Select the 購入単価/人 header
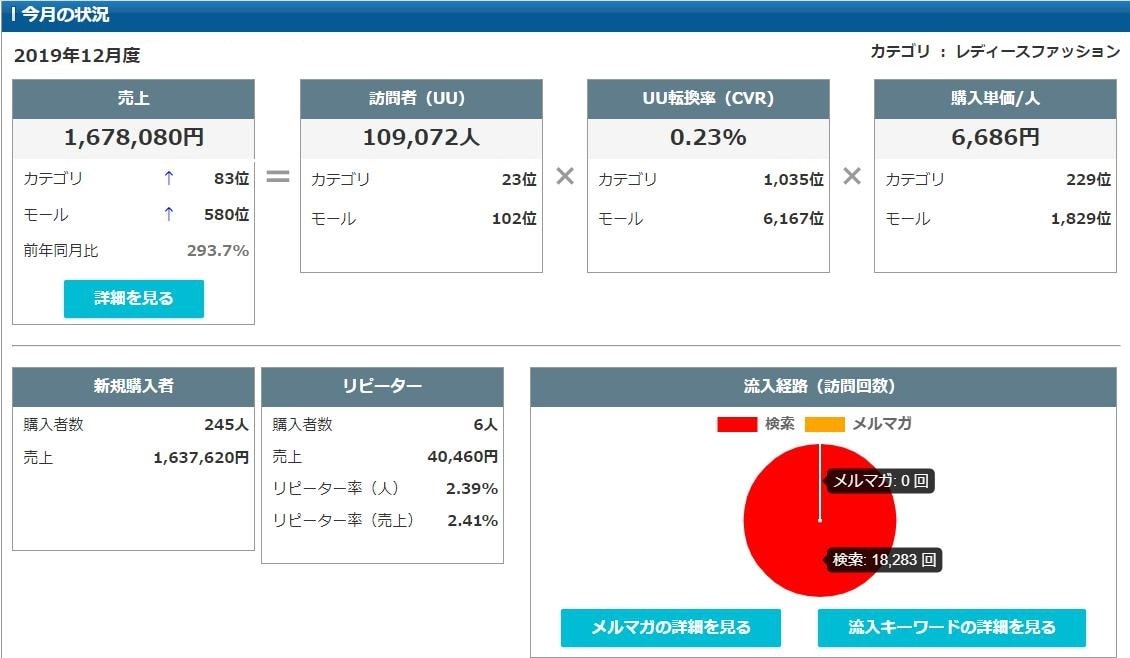 coord(995,99)
